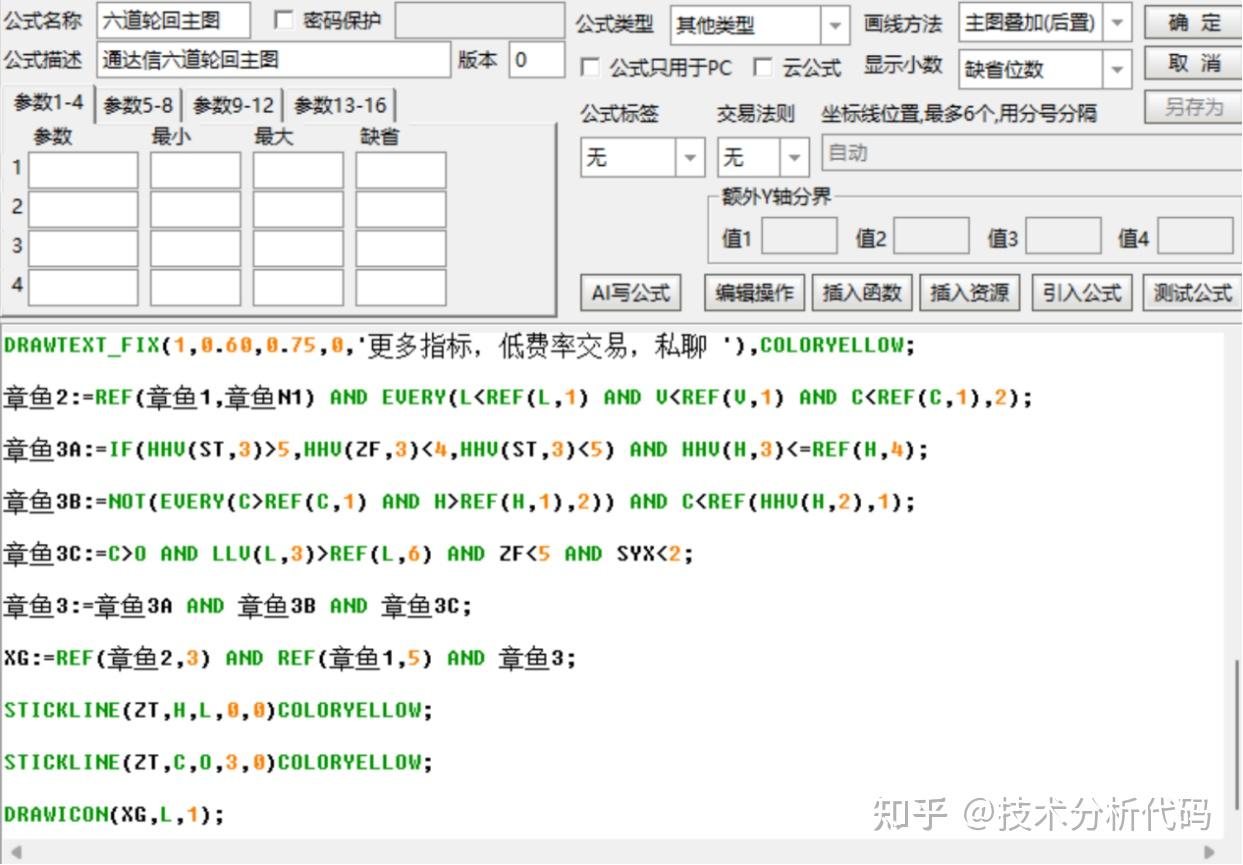The width and height of the screenshot is (1243, 865).
Task: Click the 值2 Y-axis field
Action: (x=931, y=237)
